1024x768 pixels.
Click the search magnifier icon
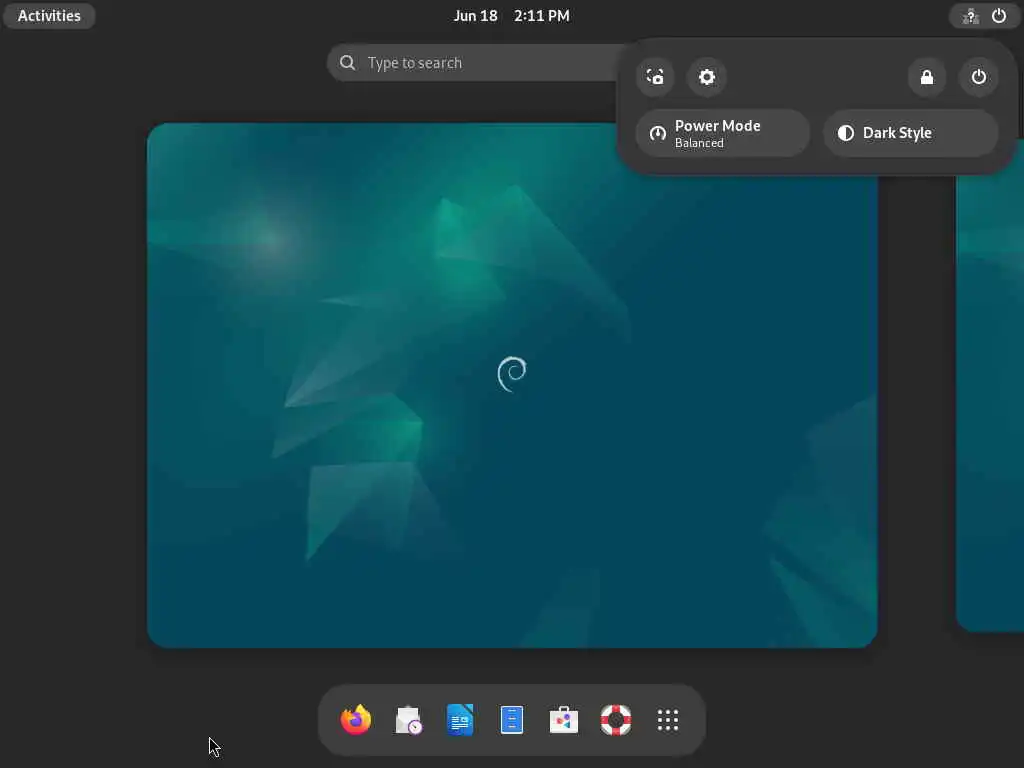(347, 63)
